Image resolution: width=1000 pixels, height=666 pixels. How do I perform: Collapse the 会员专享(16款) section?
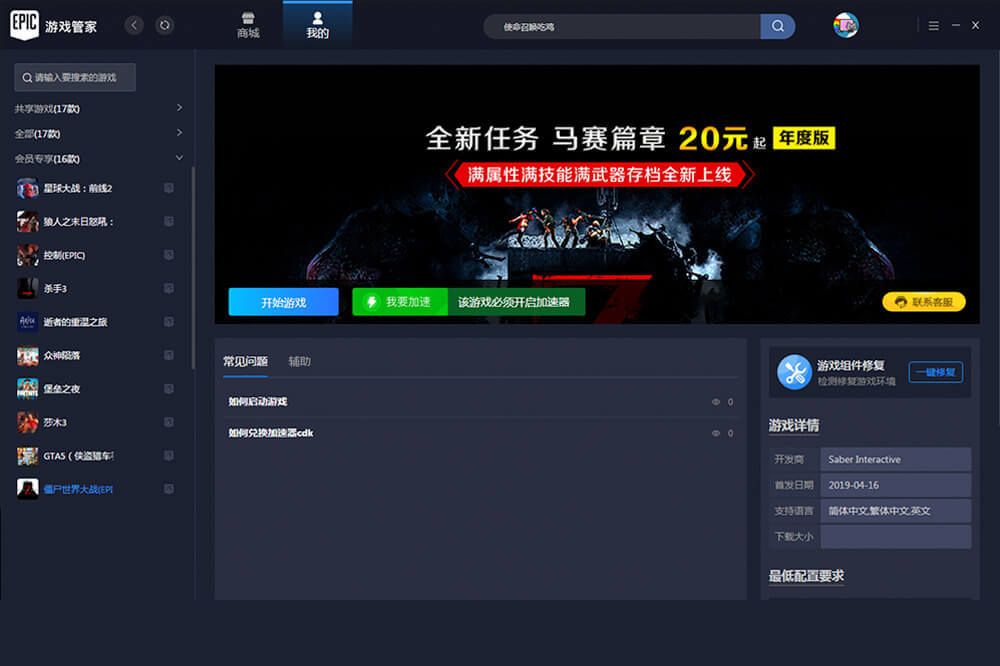pyautogui.click(x=179, y=158)
